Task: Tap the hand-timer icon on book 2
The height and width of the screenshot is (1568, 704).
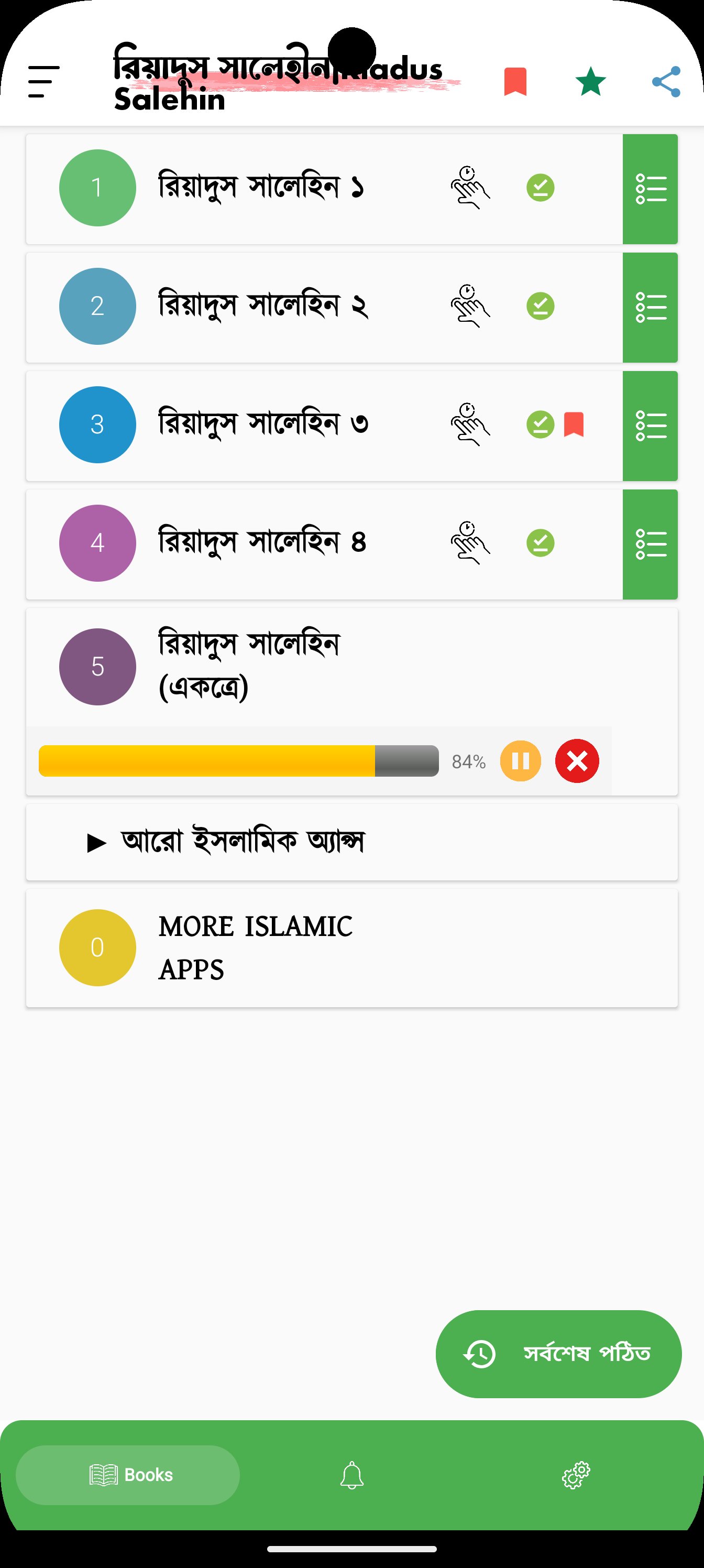Action: 470,306
